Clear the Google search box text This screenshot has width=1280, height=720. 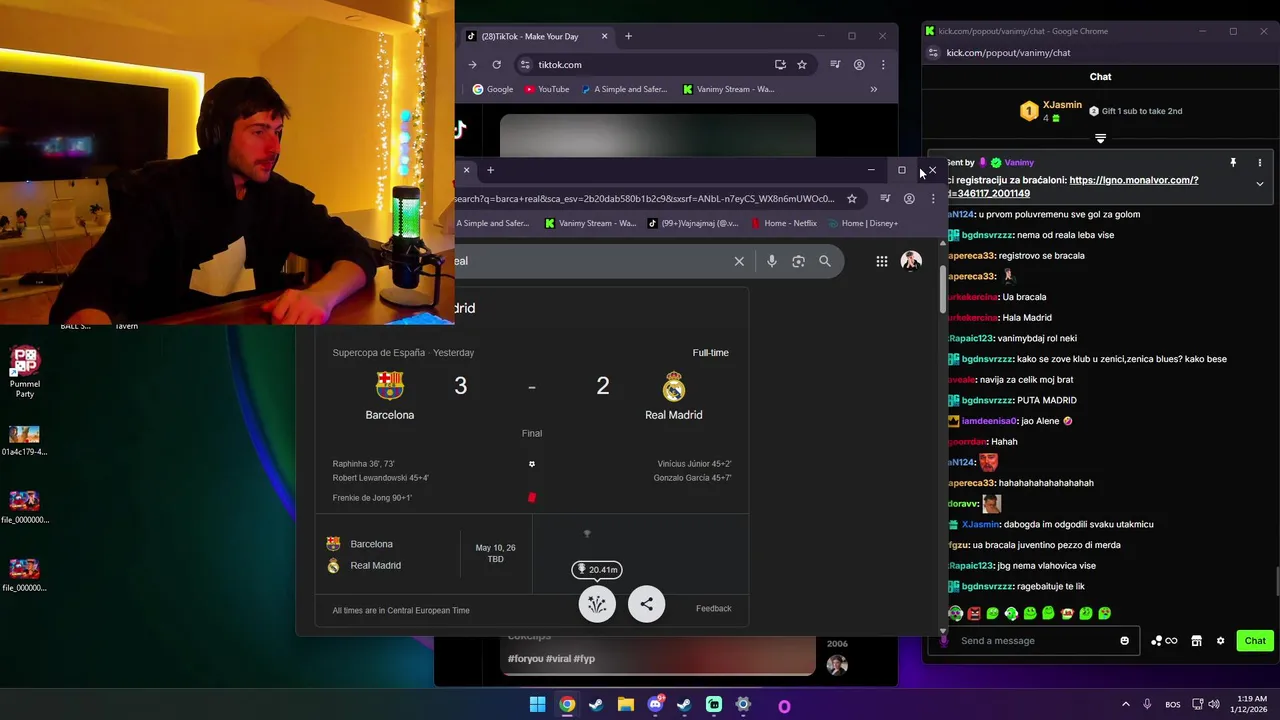[x=739, y=261]
